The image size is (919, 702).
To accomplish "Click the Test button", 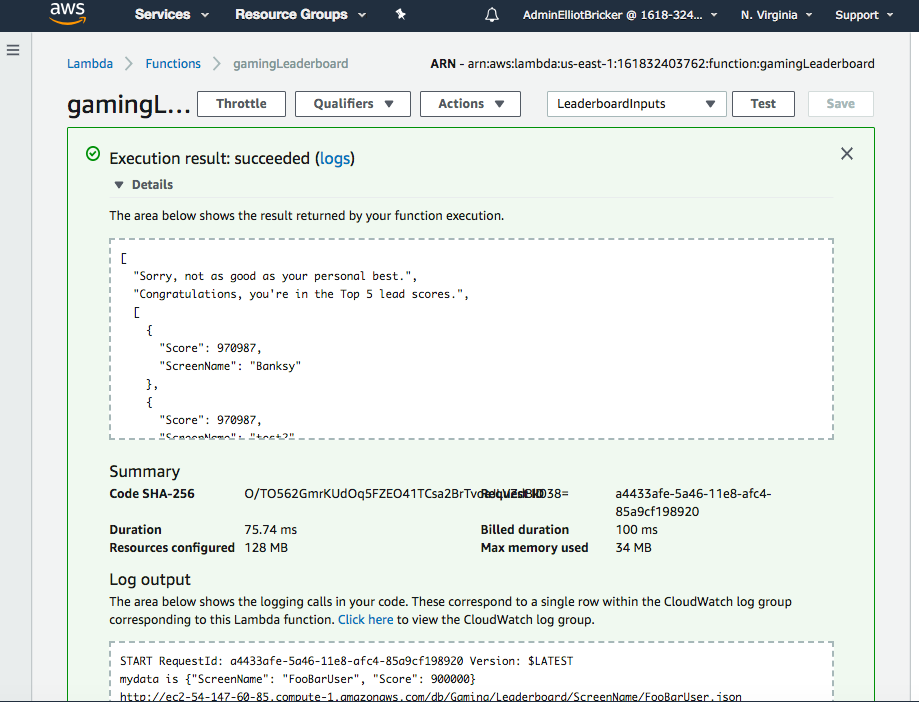I will tap(763, 104).
